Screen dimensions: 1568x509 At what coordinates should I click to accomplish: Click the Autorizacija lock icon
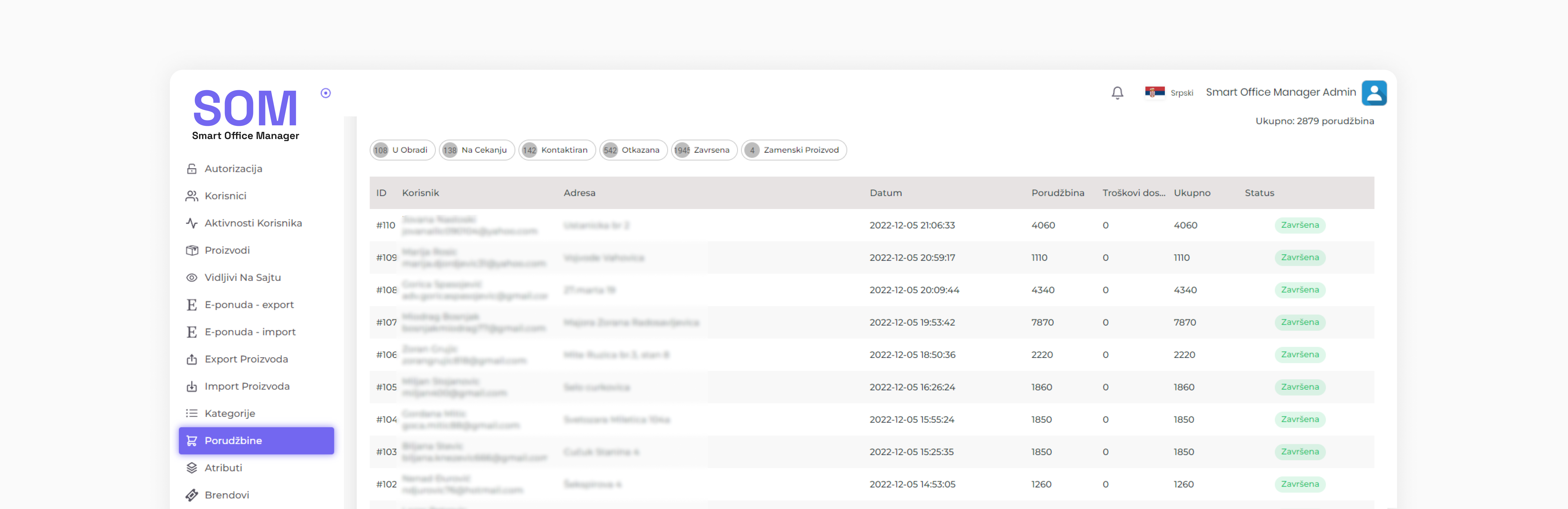[192, 169]
